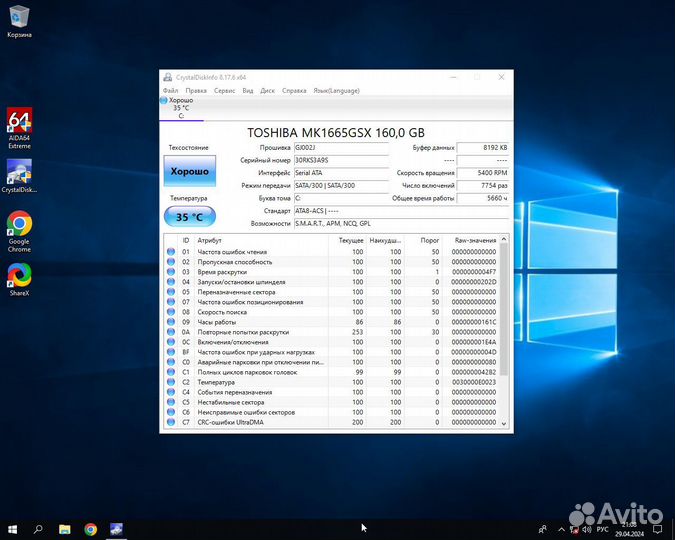Click the Буква тома field C:
This screenshot has width=675, height=540.
click(341, 198)
